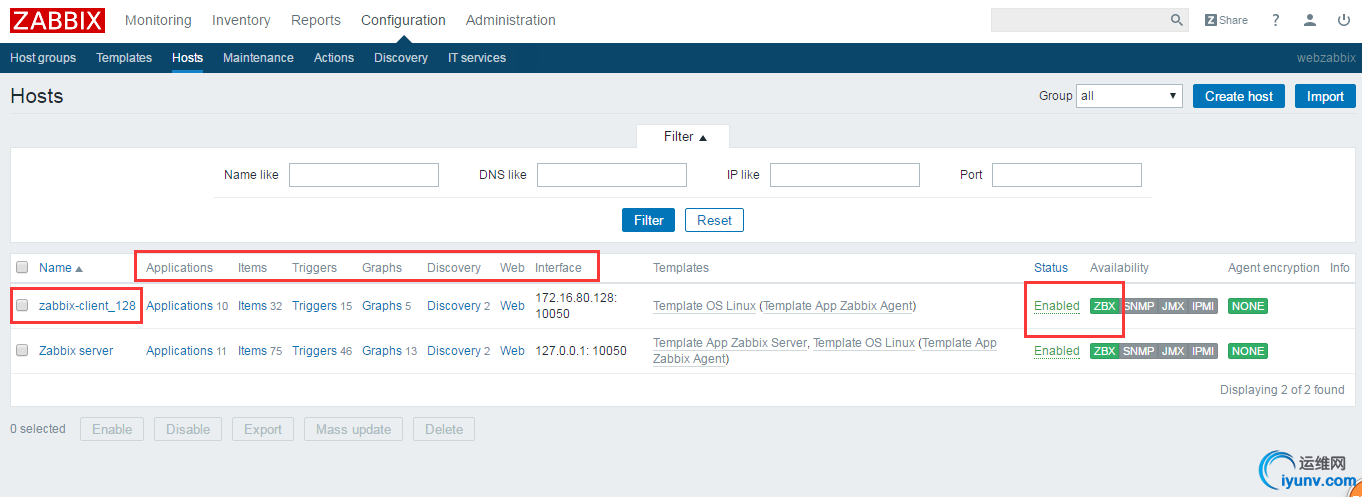Open the Zabbix Share link
The image size is (1362, 497).
pyautogui.click(x=1226, y=20)
